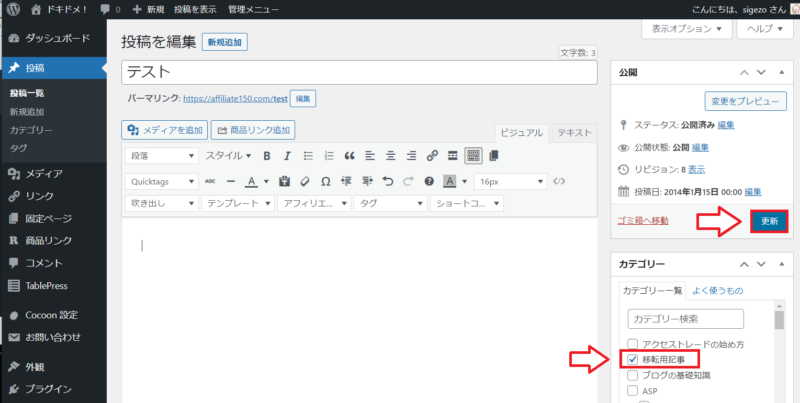Viewport: 800px width, 403px height.
Task: Open keyboard shortcuts help icon
Action: 430,181
